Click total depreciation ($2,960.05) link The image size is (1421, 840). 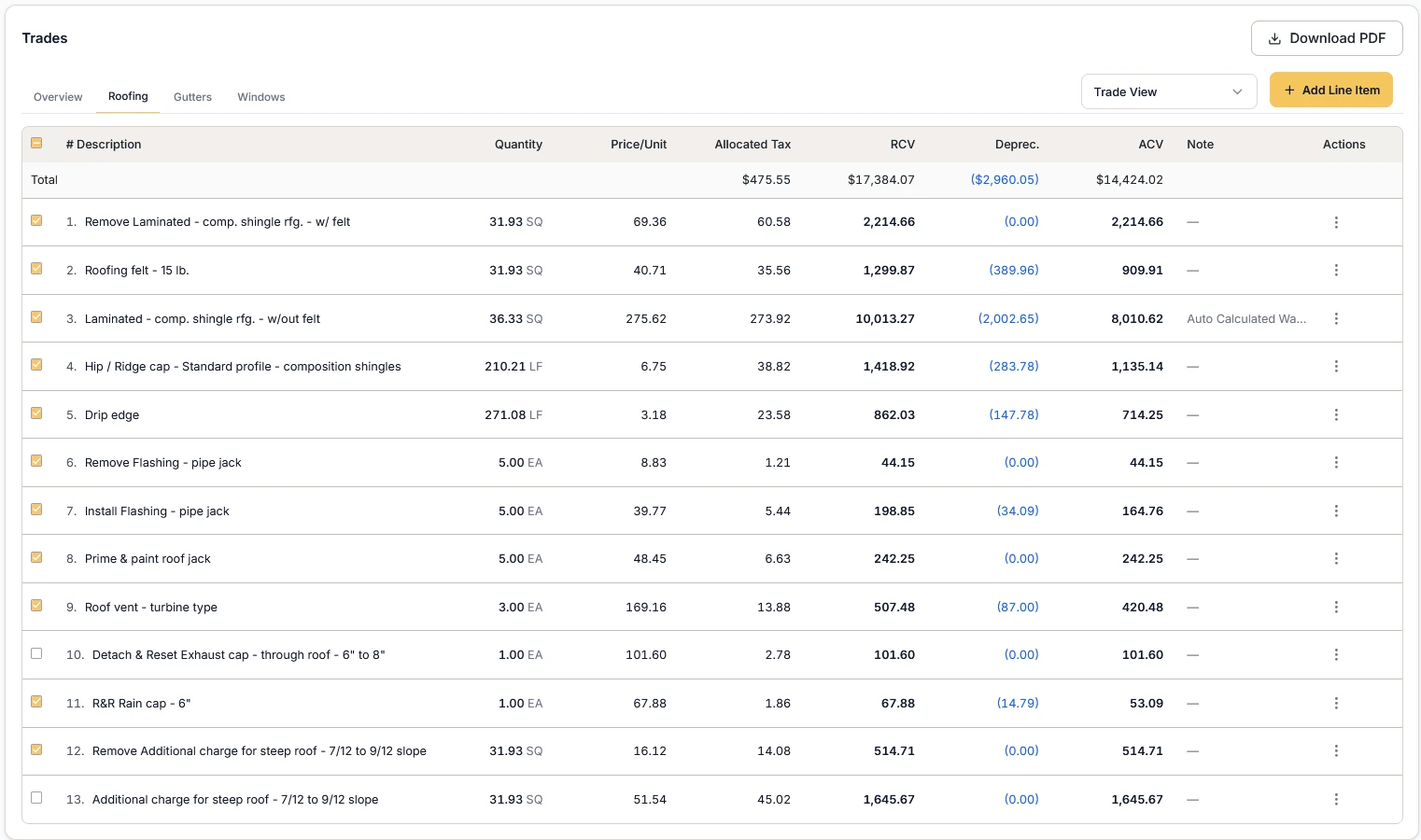pyautogui.click(x=1005, y=179)
